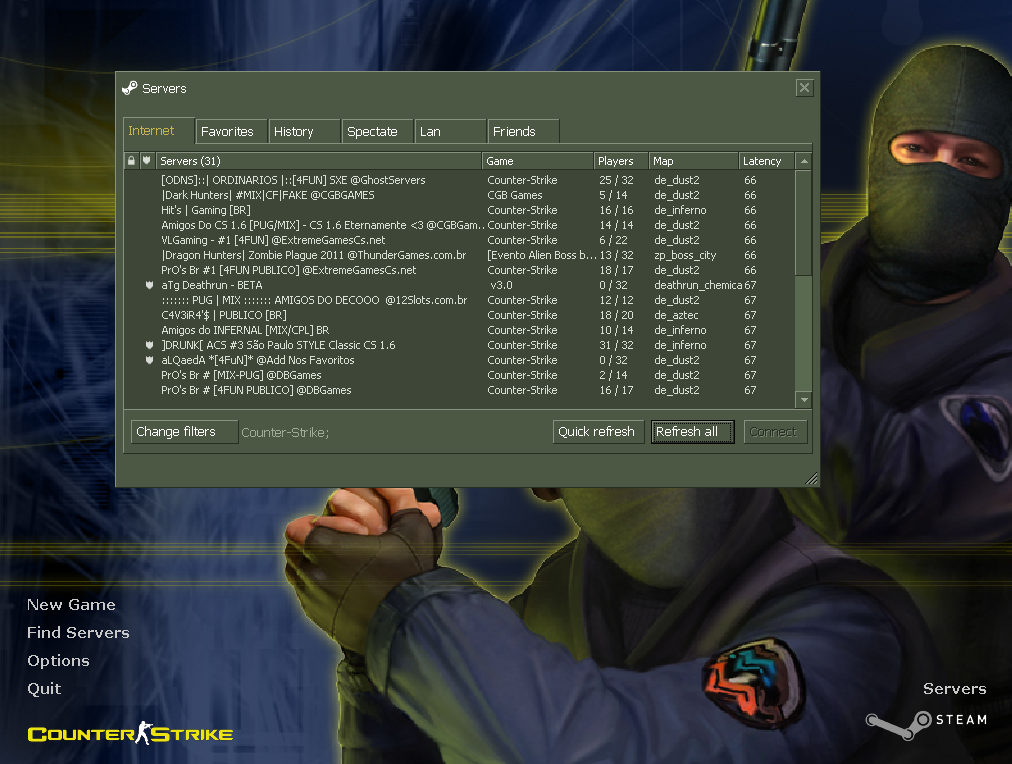Select Amigos Do CS 1.6 [PUG/MIX] server
The width and height of the screenshot is (1012, 764).
(x=460, y=225)
